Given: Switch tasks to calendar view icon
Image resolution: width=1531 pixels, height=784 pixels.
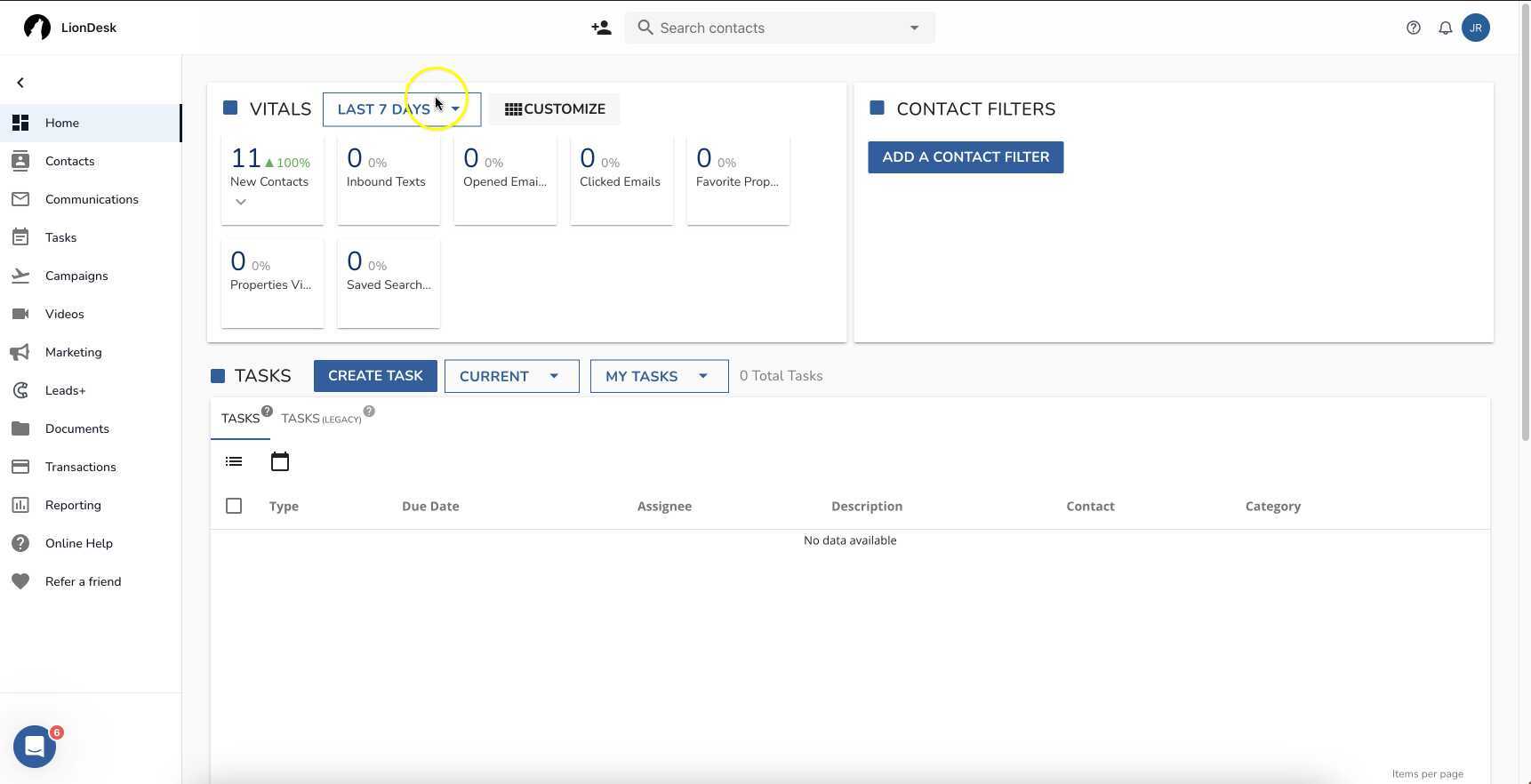Looking at the screenshot, I should pyautogui.click(x=280, y=461).
